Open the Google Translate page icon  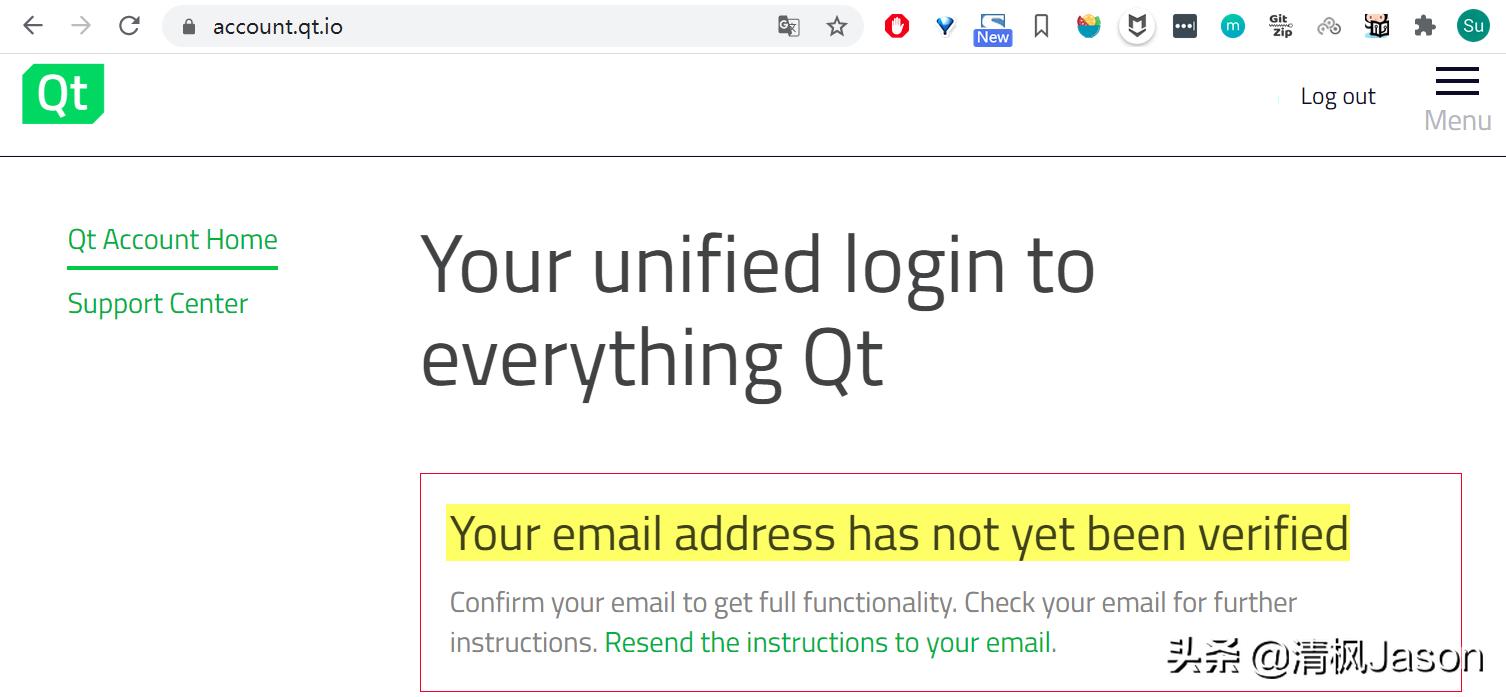click(788, 26)
